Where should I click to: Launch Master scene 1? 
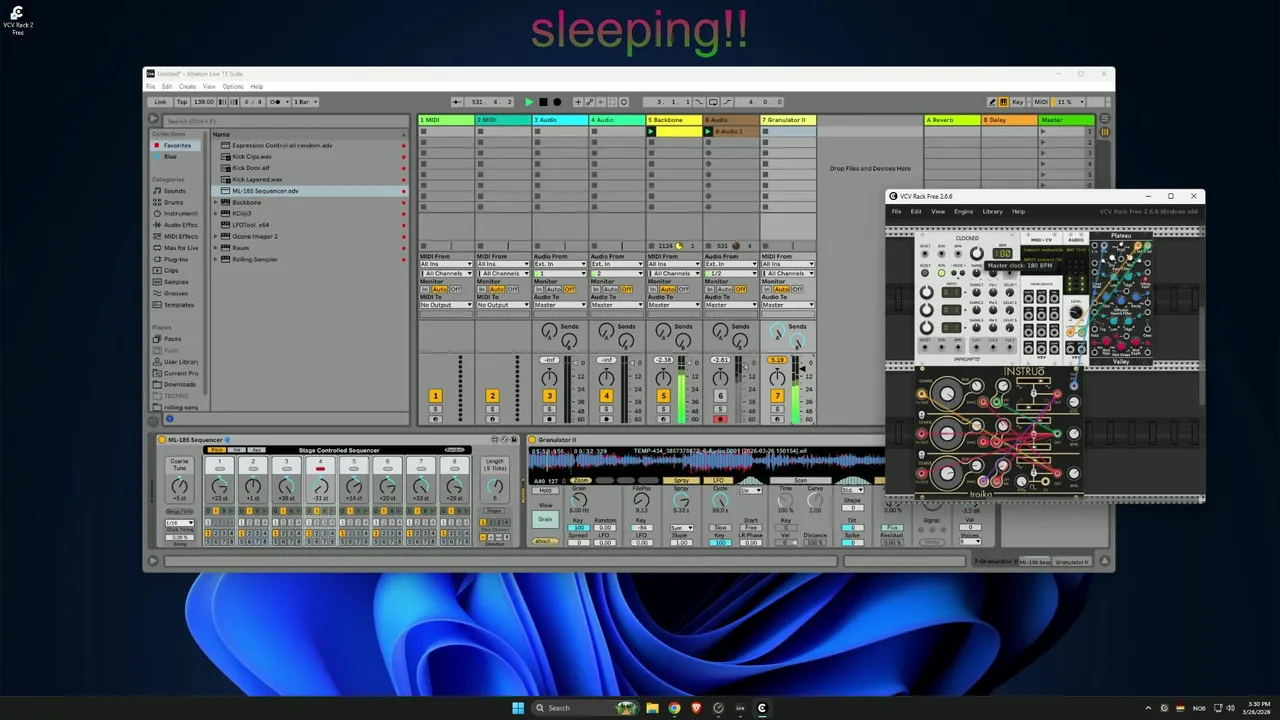(1043, 131)
